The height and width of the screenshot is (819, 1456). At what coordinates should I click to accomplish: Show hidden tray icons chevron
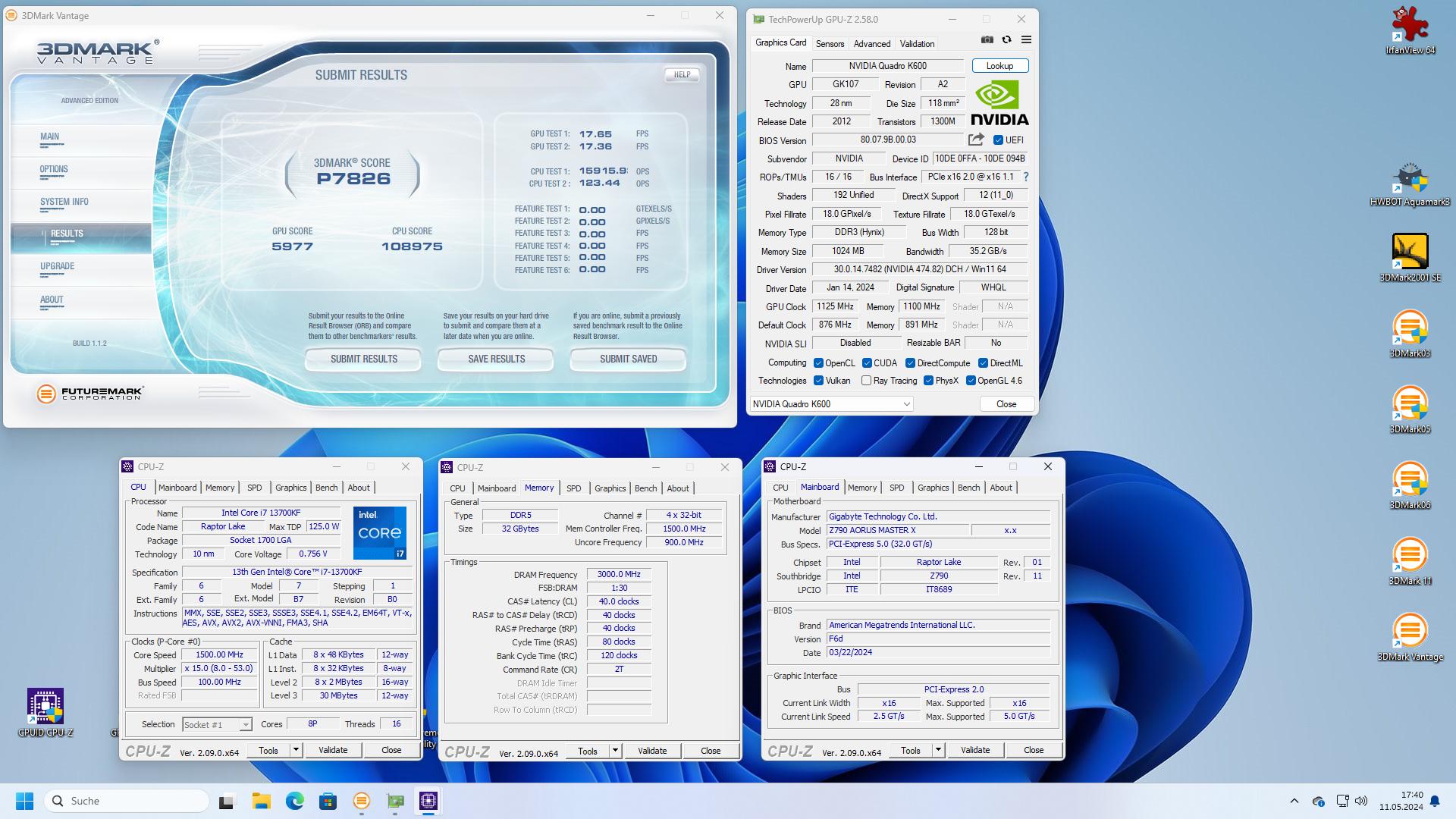click(1294, 801)
